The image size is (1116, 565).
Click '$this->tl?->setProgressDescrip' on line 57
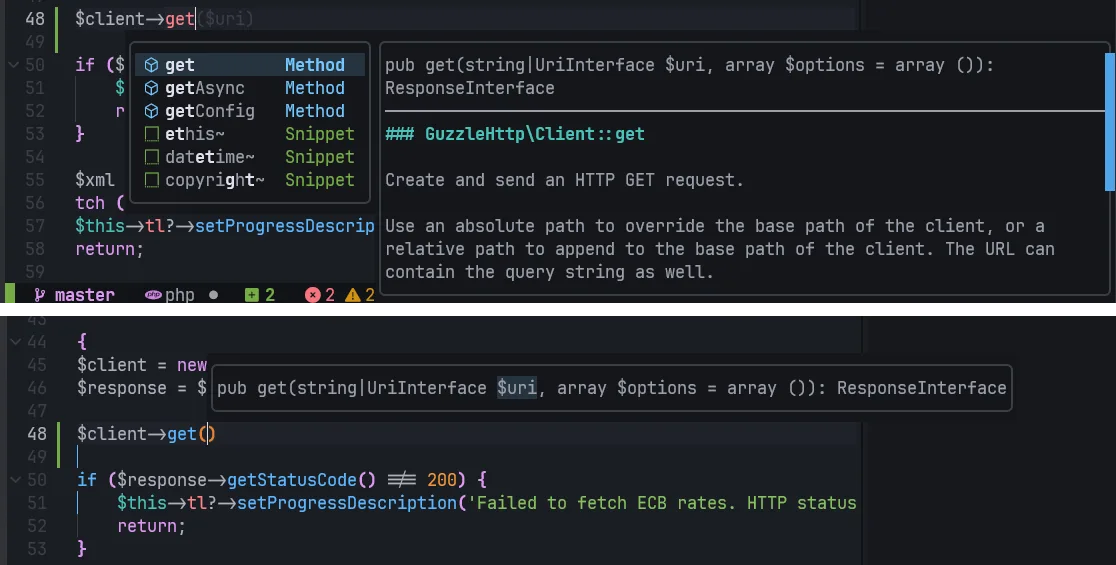tap(225, 226)
